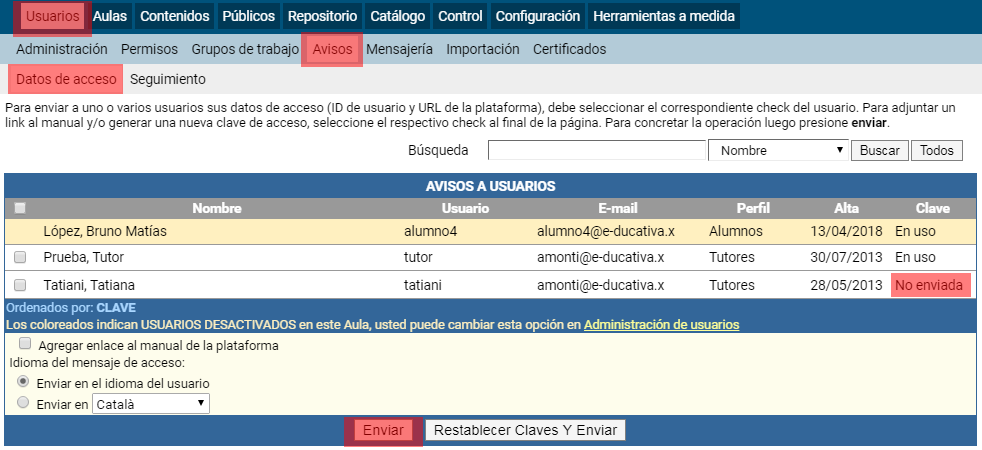Click 'Restablecer Claves Y Enviar' button

tap(525, 430)
